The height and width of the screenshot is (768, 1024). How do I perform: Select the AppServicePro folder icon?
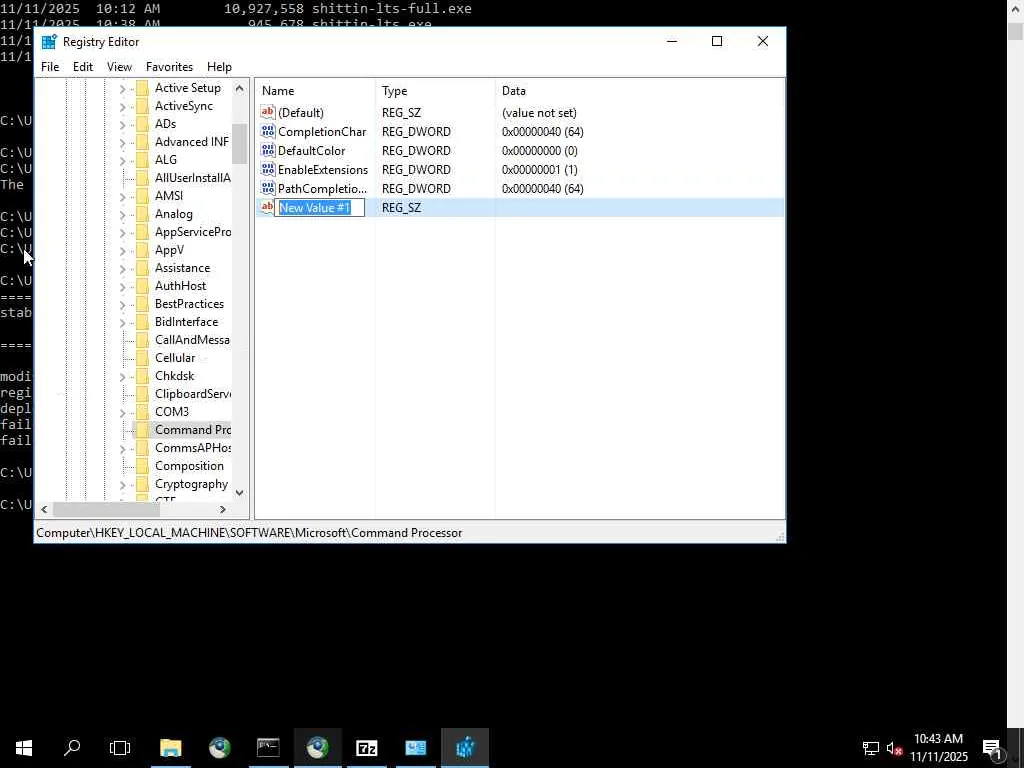pos(142,232)
